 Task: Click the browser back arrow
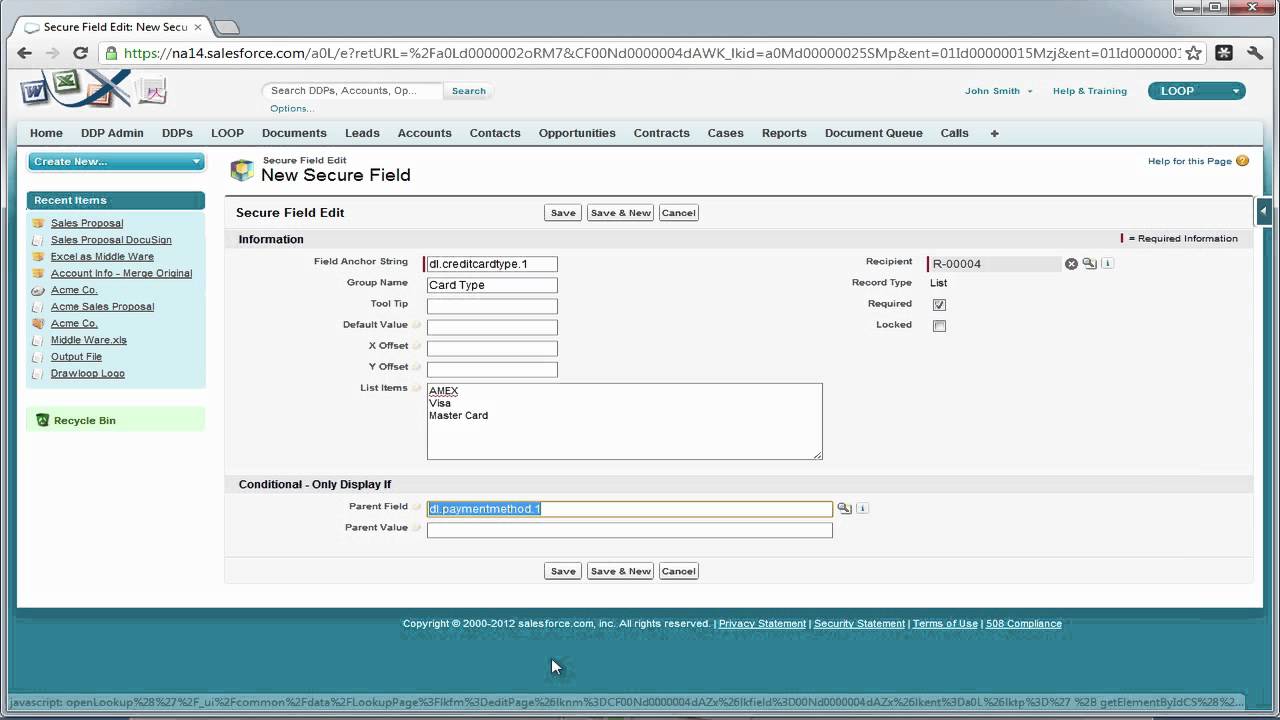25,54
